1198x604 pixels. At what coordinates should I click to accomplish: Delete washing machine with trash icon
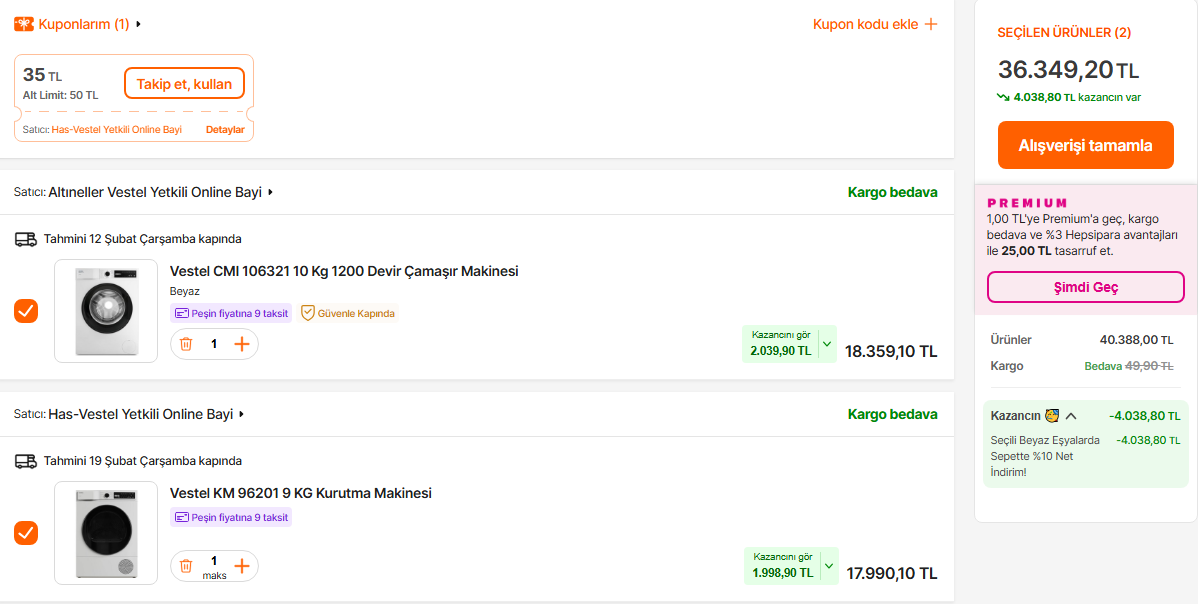[186, 344]
